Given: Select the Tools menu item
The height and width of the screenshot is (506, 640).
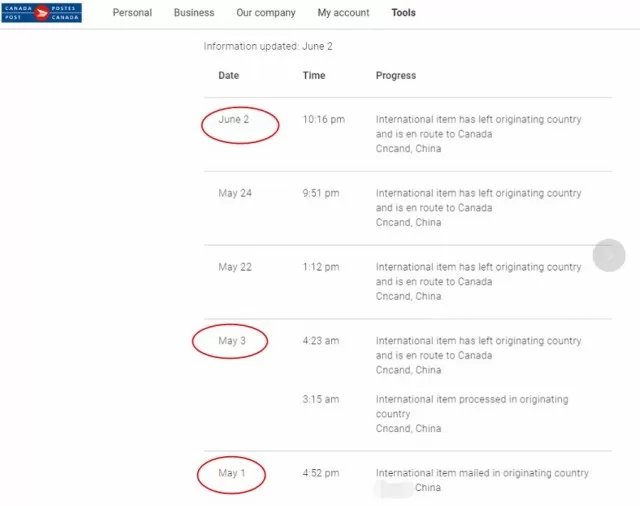Looking at the screenshot, I should tap(403, 13).
